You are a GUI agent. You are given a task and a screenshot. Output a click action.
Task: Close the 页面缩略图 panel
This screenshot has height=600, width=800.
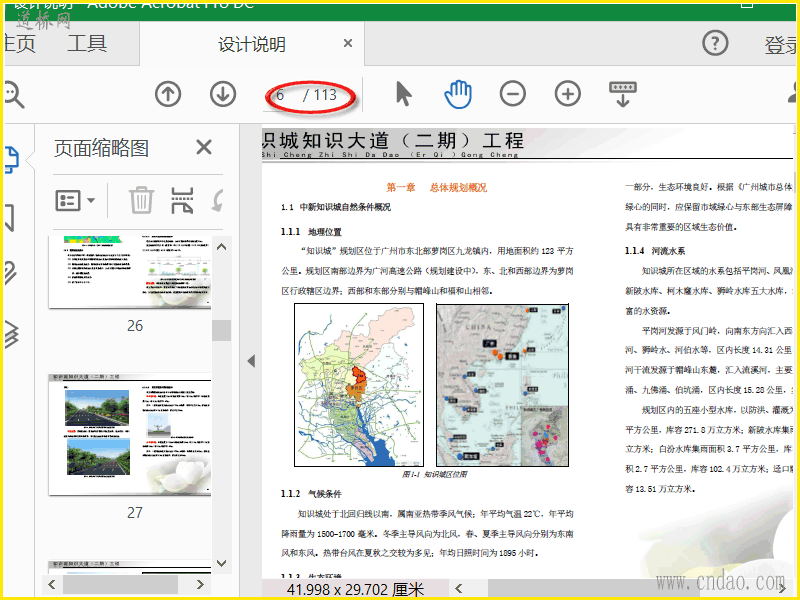coord(204,147)
